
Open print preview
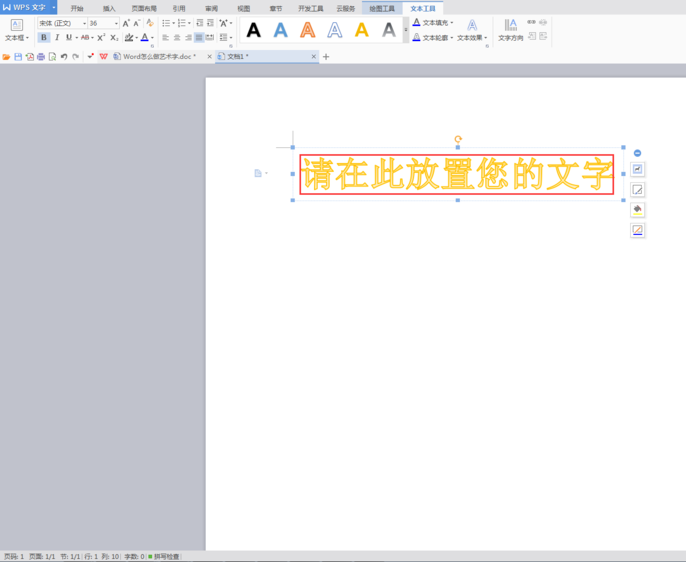click(52, 57)
